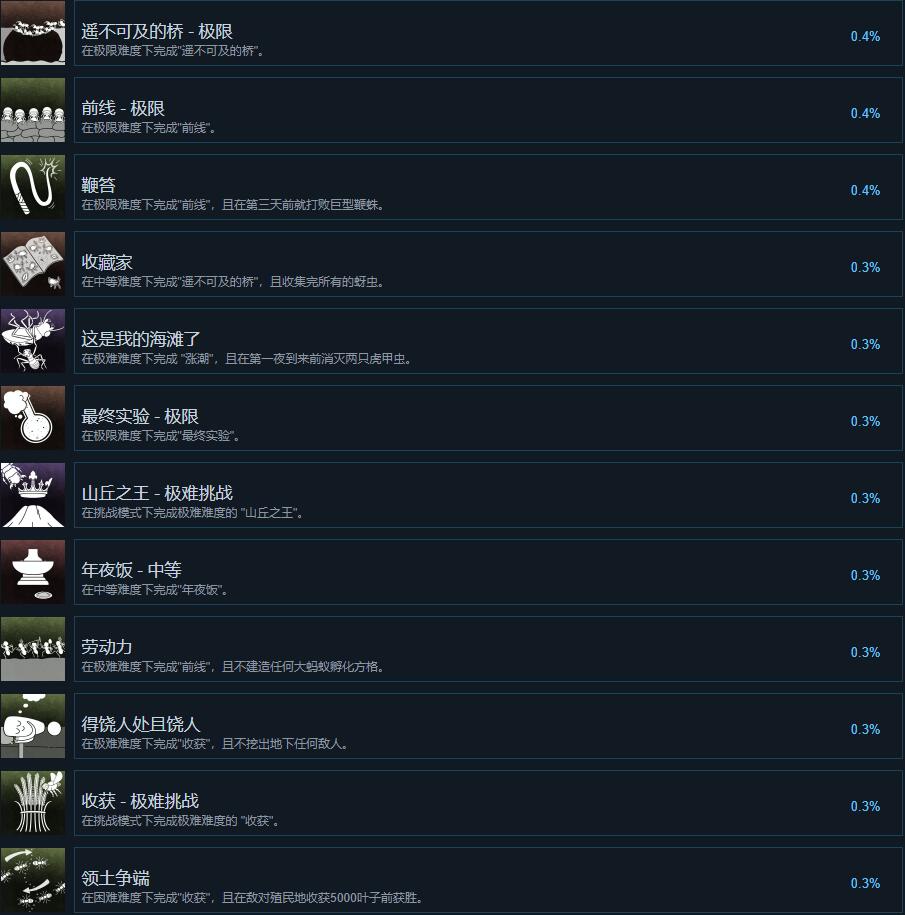Screen dimensions: 905x915
Task: Click the description under 劳动力
Action: click(x=232, y=666)
